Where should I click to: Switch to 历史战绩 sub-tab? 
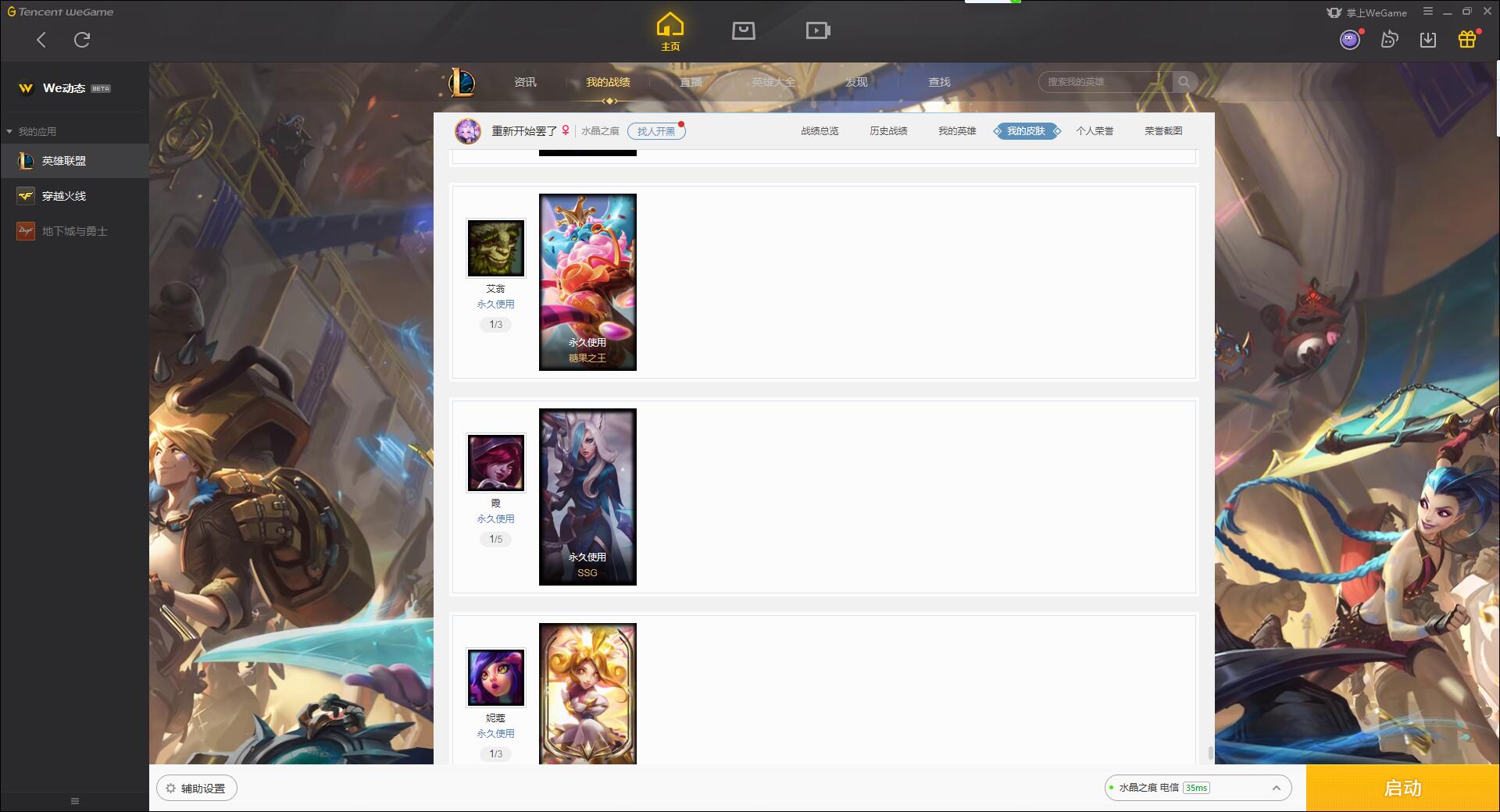pyautogui.click(x=888, y=131)
